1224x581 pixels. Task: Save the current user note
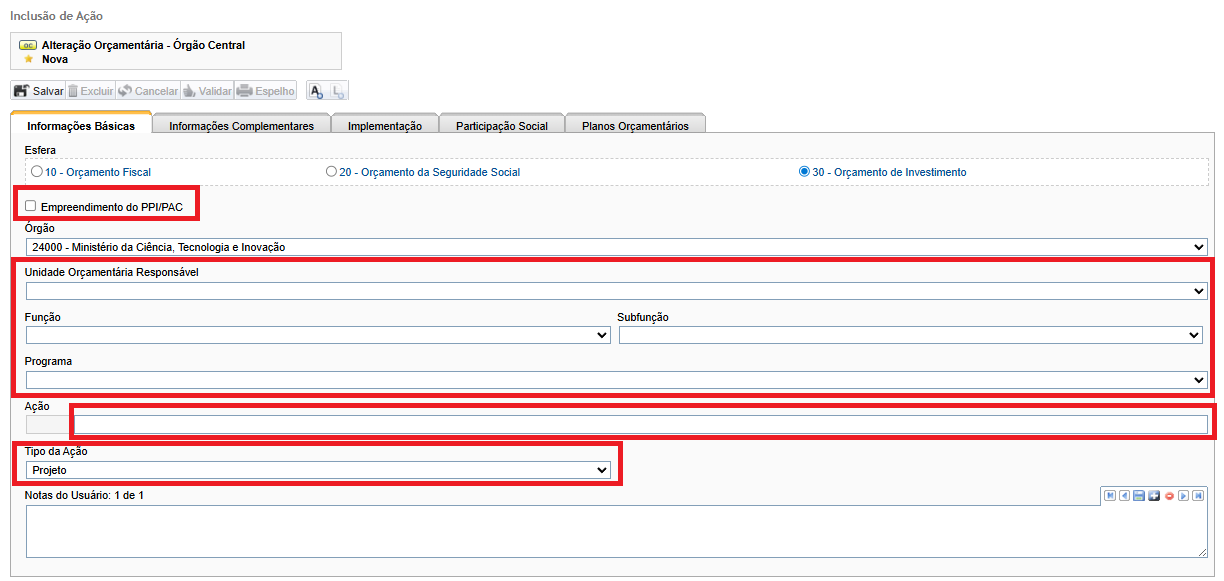1139,495
